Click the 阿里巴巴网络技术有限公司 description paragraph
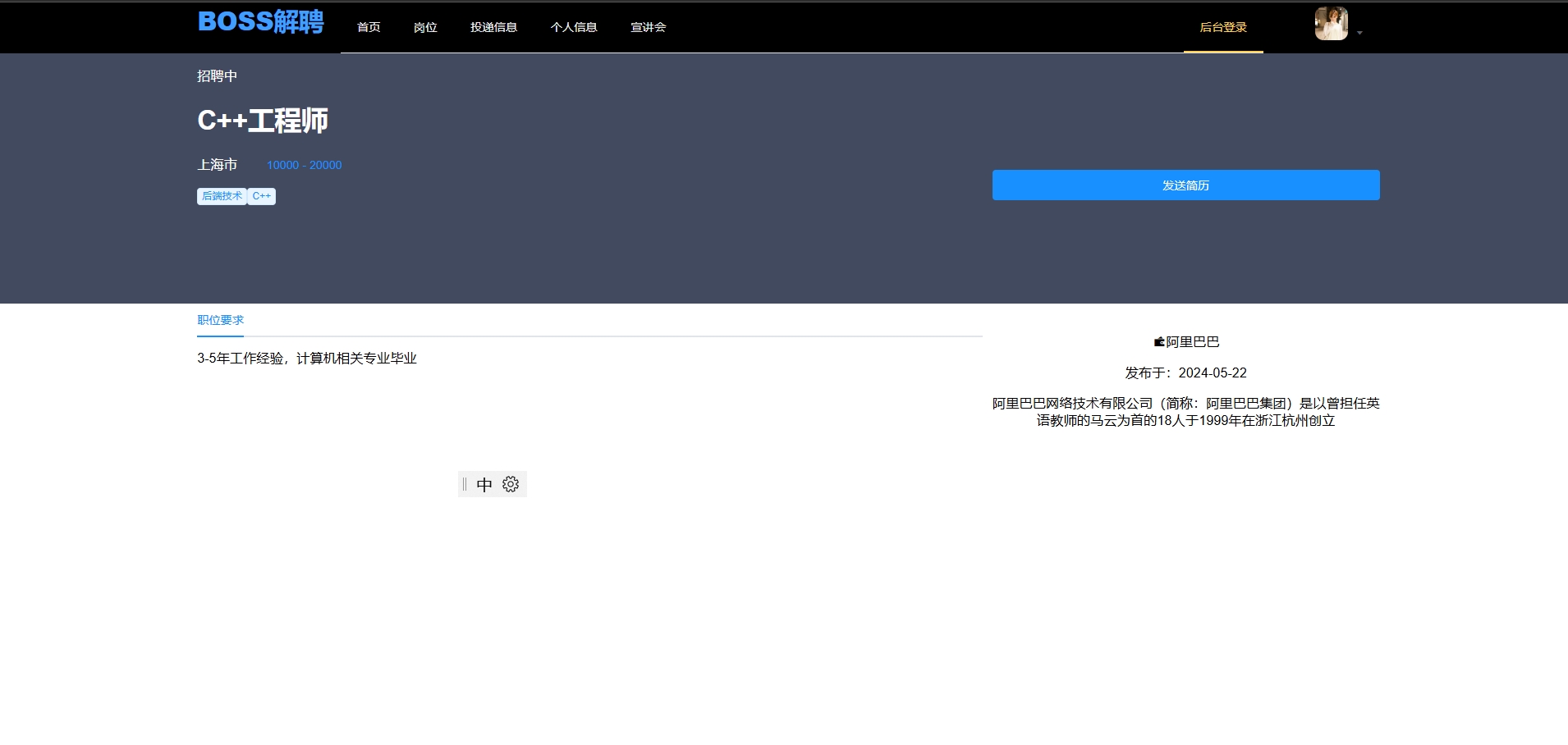This screenshot has width=1568, height=745. coord(1185,412)
